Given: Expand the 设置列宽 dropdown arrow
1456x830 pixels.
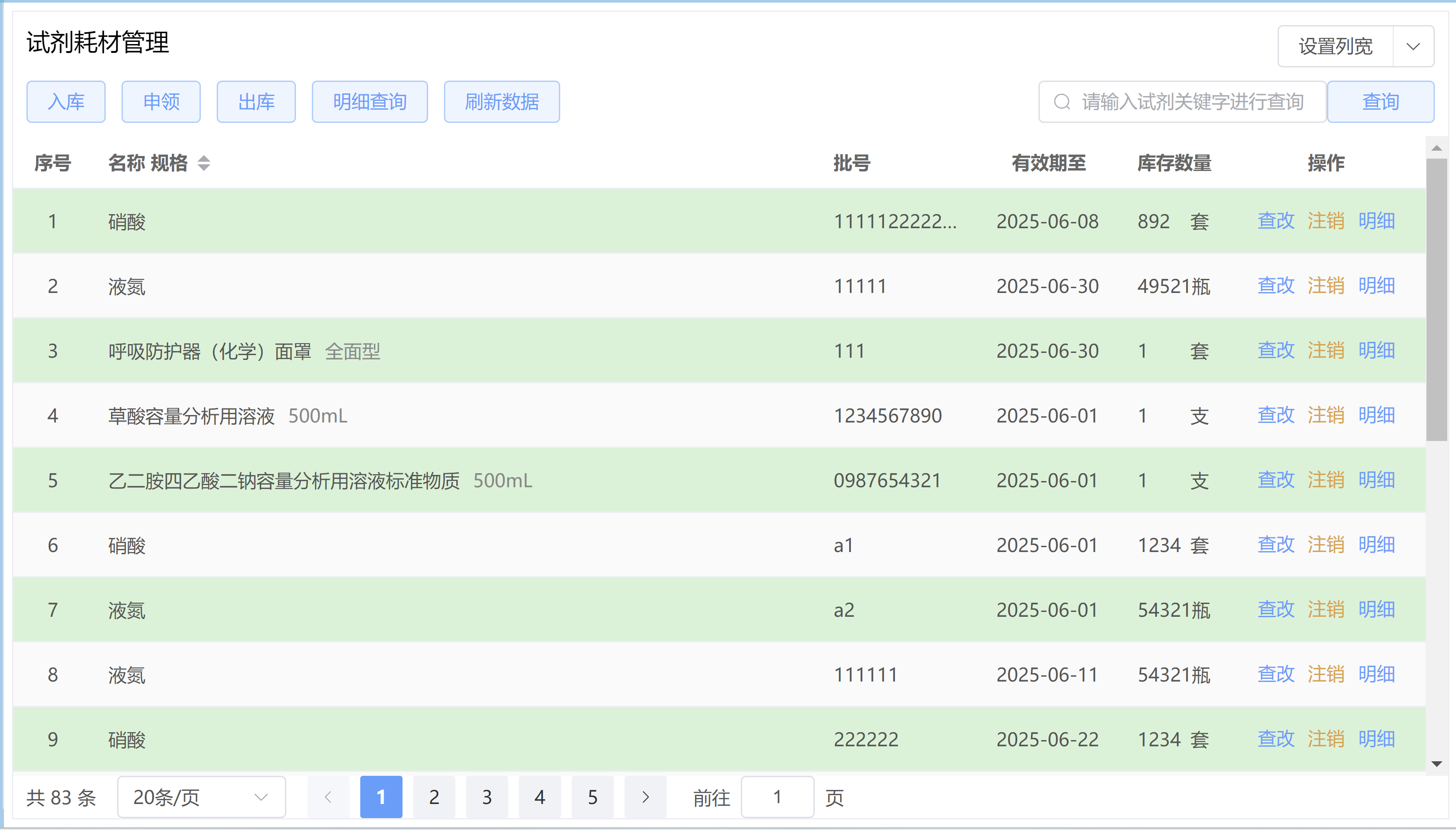Looking at the screenshot, I should coord(1413,47).
